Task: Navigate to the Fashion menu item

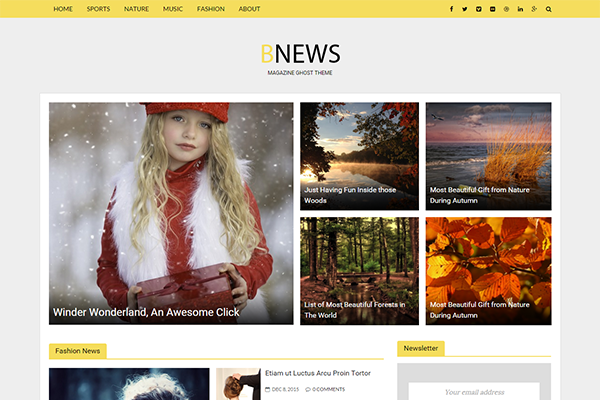Action: pyautogui.click(x=210, y=9)
